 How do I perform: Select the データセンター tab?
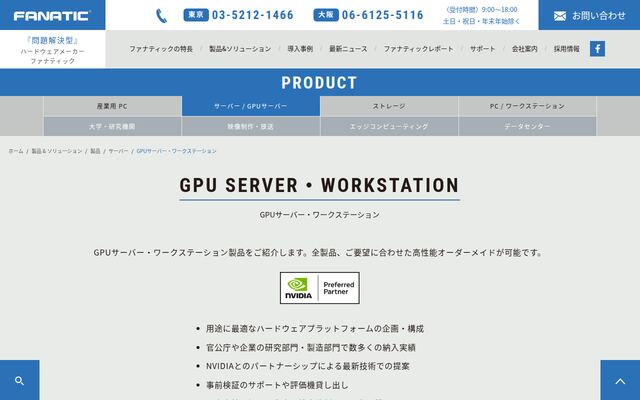[x=527, y=127]
